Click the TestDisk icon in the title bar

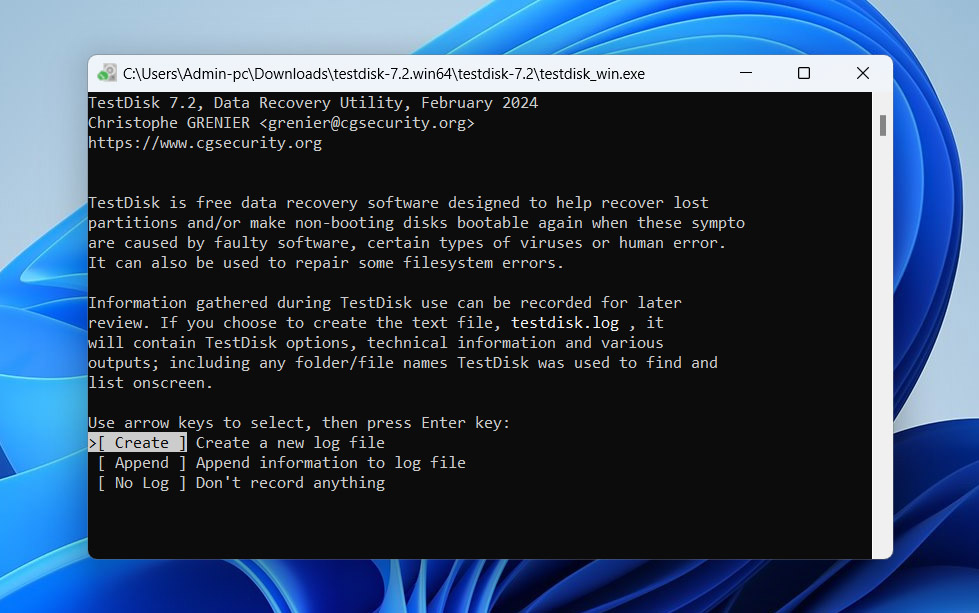[x=107, y=73]
